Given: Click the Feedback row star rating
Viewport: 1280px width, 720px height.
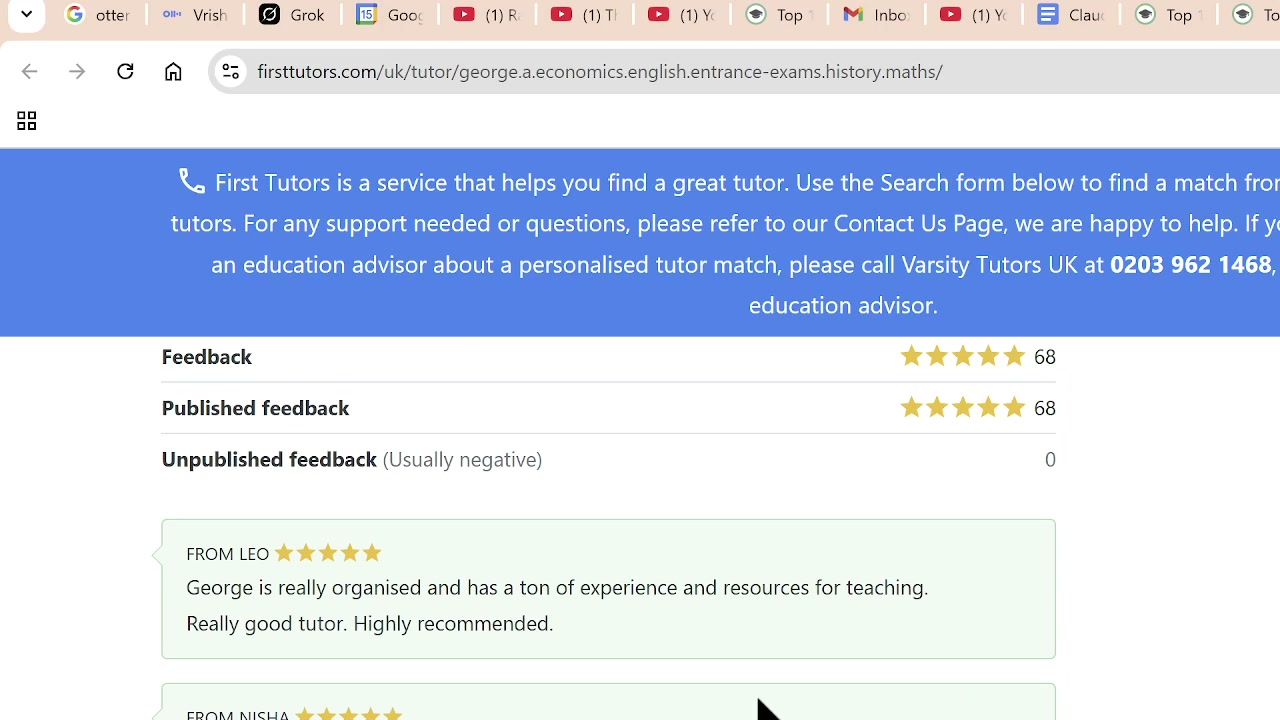Looking at the screenshot, I should click(x=962, y=356).
